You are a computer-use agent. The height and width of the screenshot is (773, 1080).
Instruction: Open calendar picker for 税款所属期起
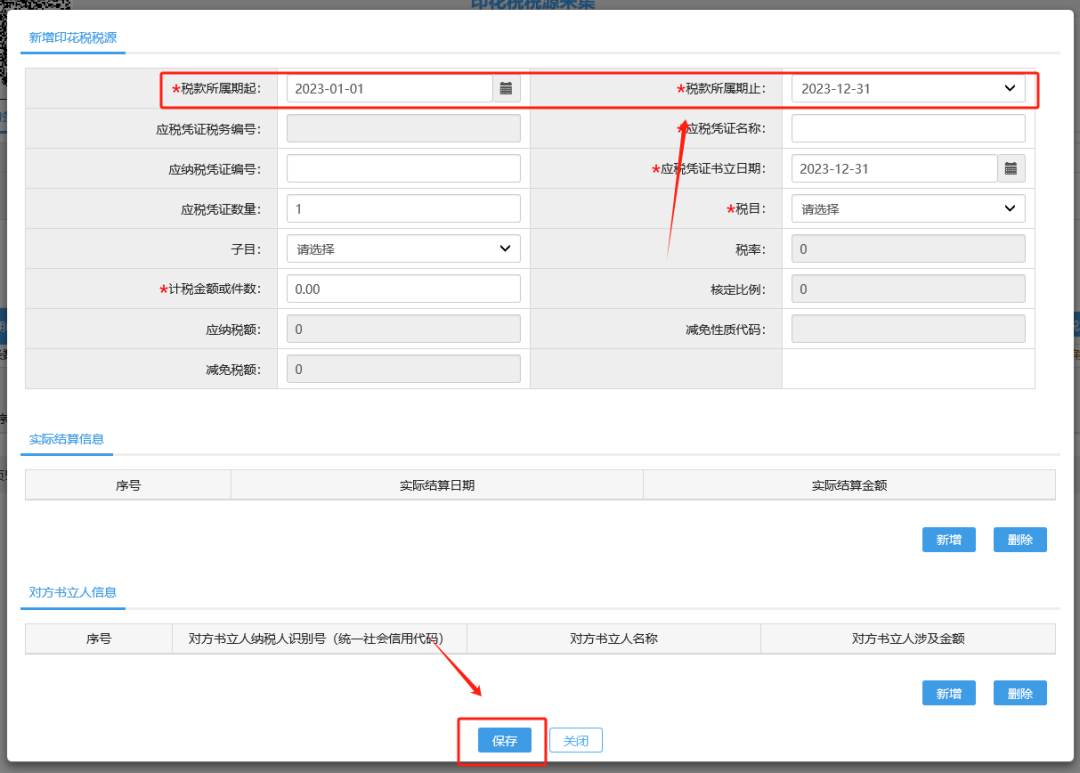pos(506,89)
